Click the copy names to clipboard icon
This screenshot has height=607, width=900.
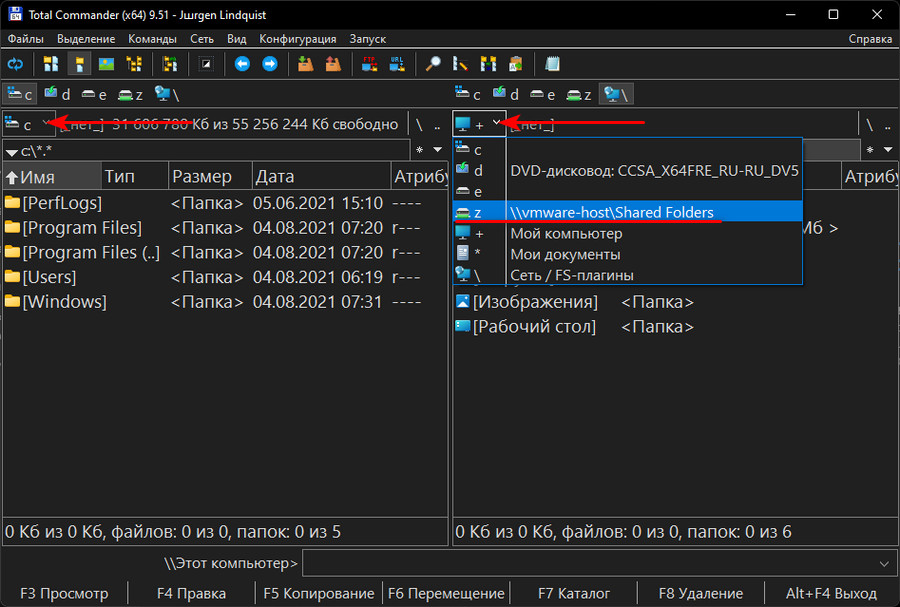tap(515, 64)
